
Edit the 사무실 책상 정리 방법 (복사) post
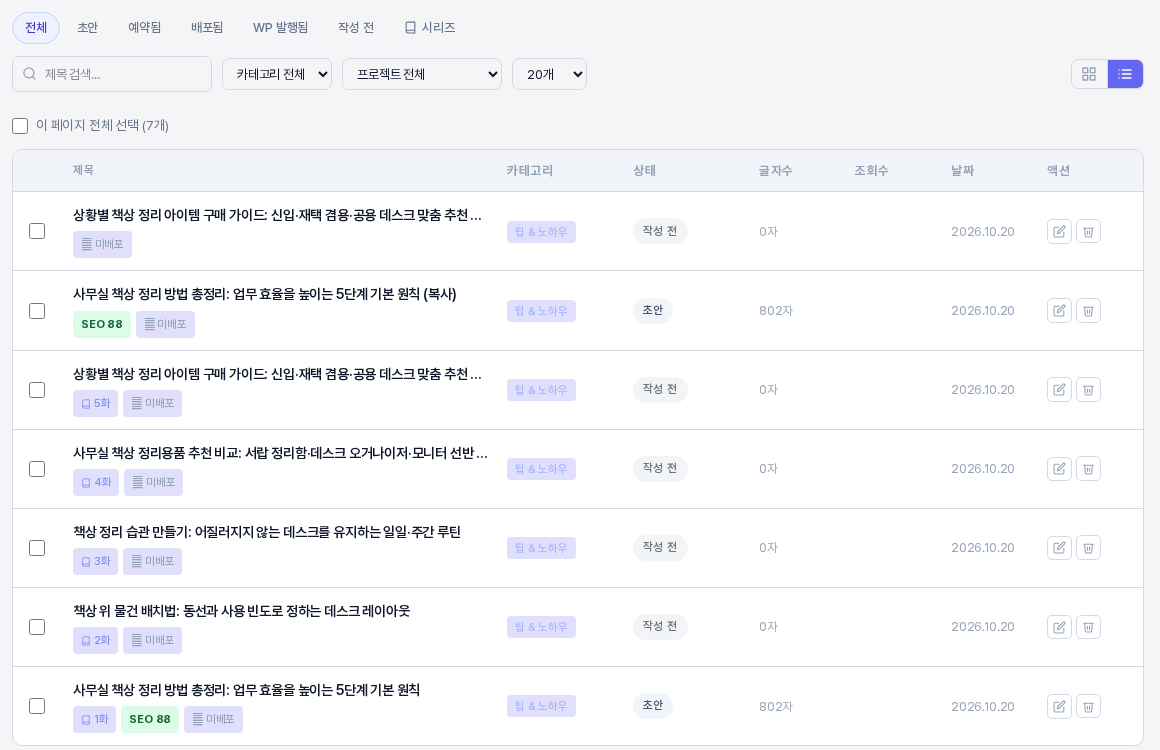[x=1059, y=311]
